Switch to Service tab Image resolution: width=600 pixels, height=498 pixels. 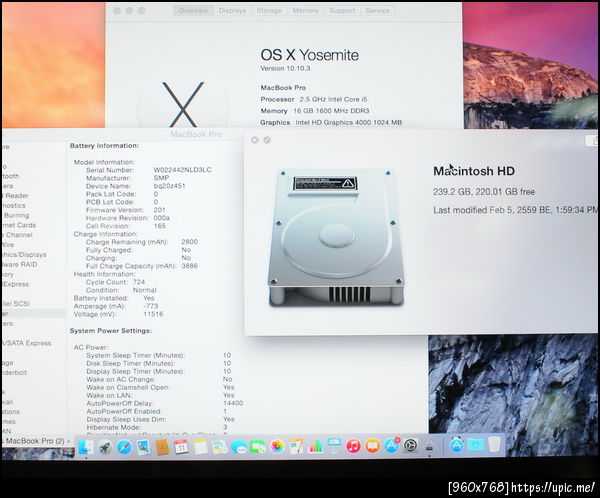point(377,11)
